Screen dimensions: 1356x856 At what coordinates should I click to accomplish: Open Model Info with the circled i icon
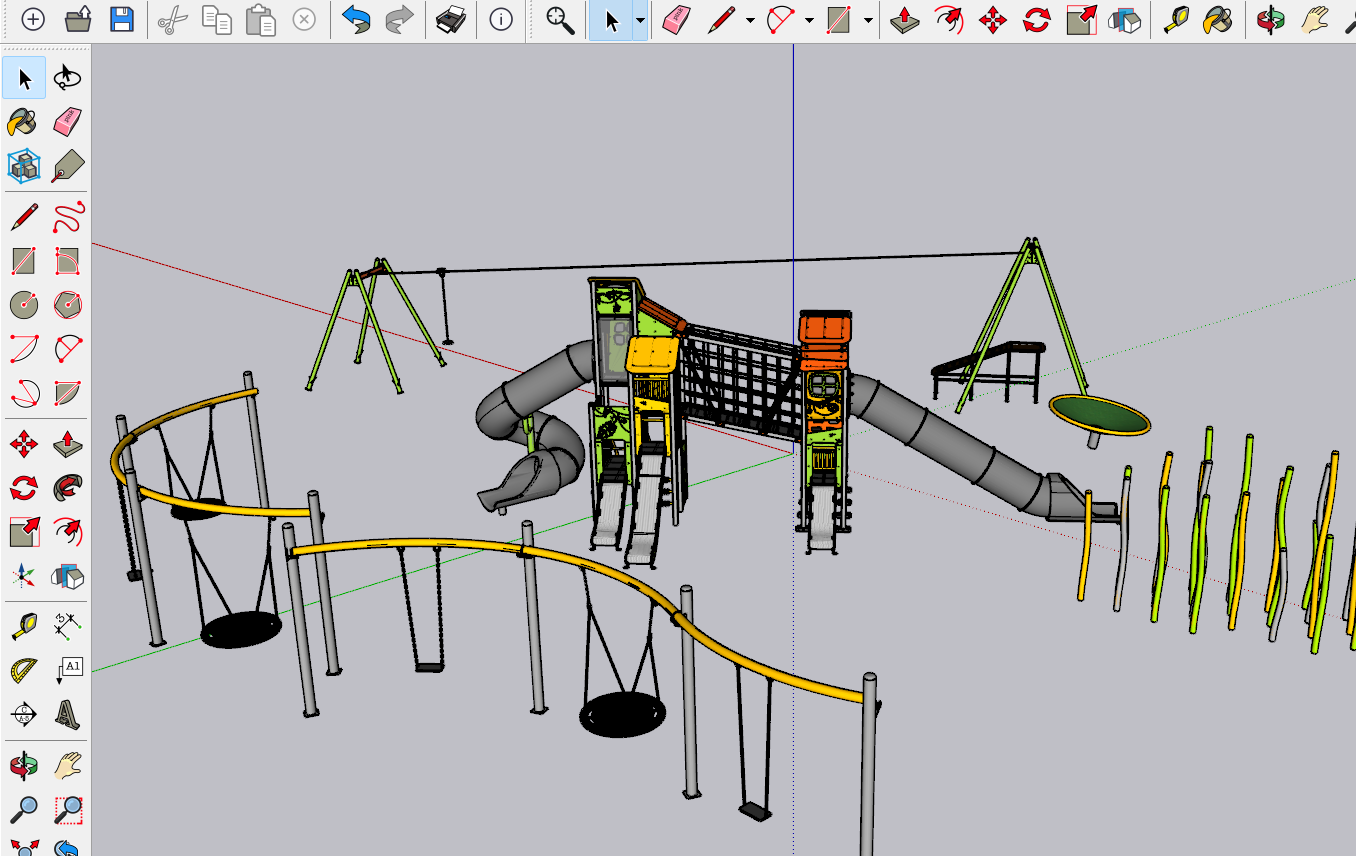click(x=501, y=20)
